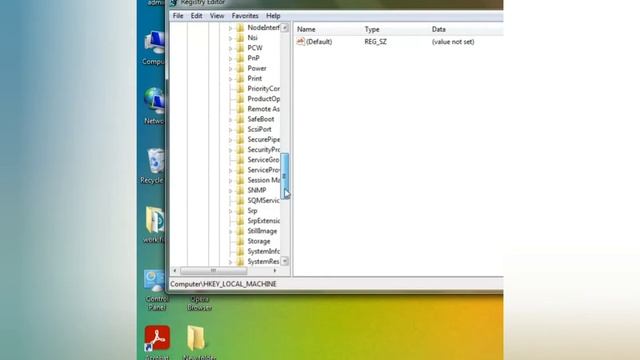The image size is (640, 360).
Task: Select the Print key folder icon
Action: coord(240,79)
